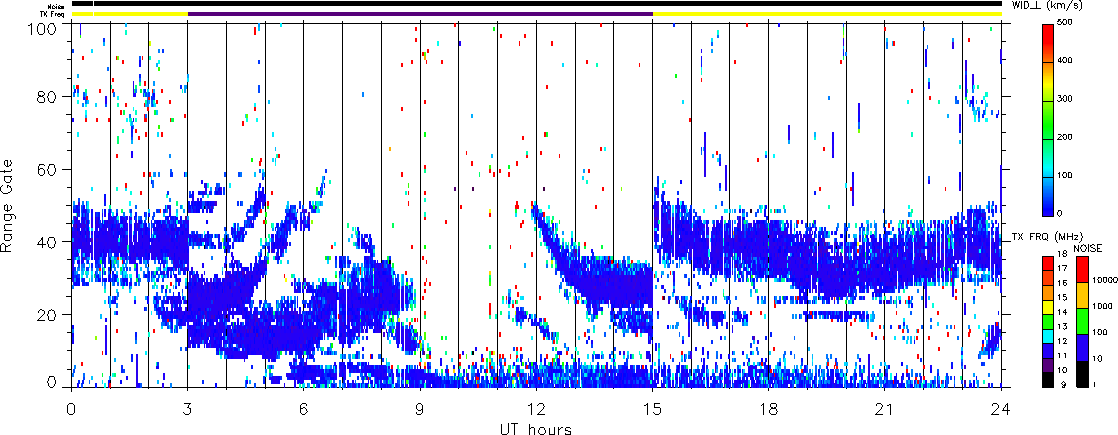Click the '14' label on the TX FRQ legend
1118x435 pixels.
[1062, 312]
